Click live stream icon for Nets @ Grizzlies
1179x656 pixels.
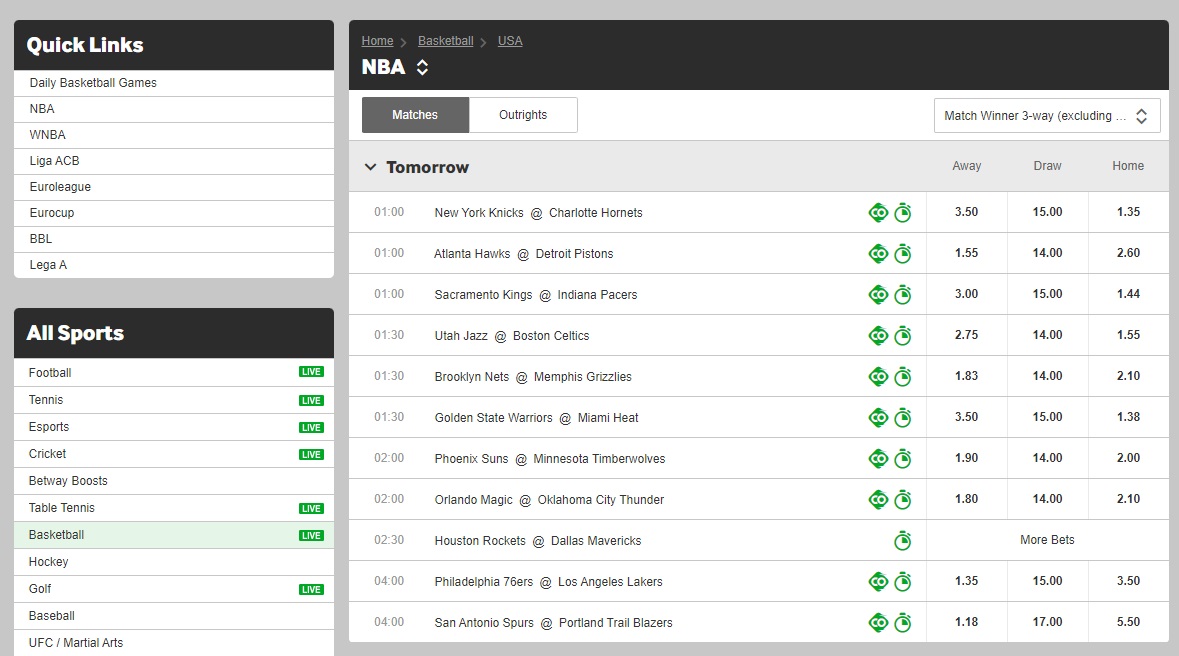[x=878, y=377]
